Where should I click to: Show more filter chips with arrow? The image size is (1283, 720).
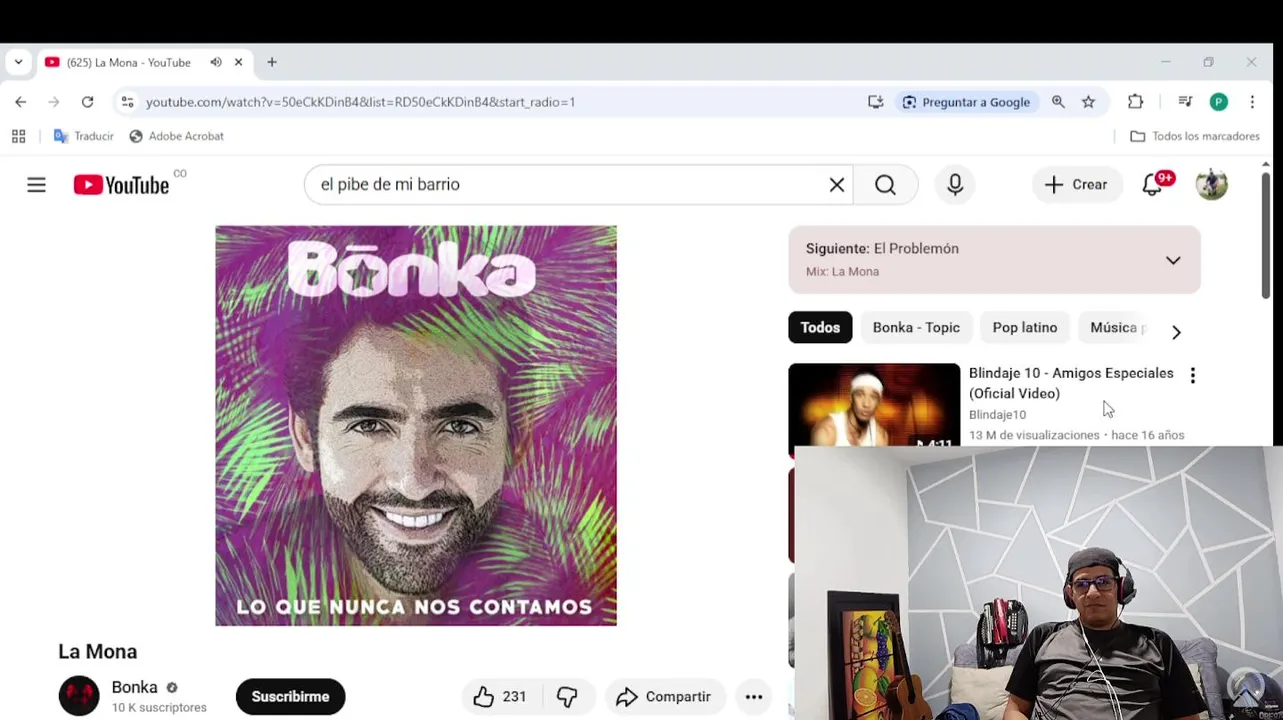[x=1176, y=332]
